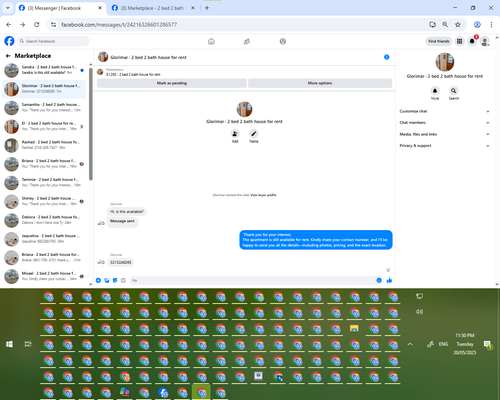Expand the Chat members section
Image resolution: width=500 pixels, height=400 pixels.
(x=444, y=123)
